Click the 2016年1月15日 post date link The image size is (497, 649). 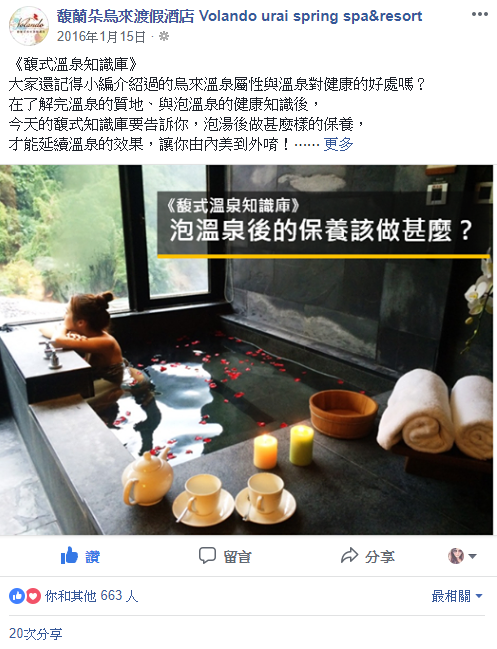(x=101, y=37)
